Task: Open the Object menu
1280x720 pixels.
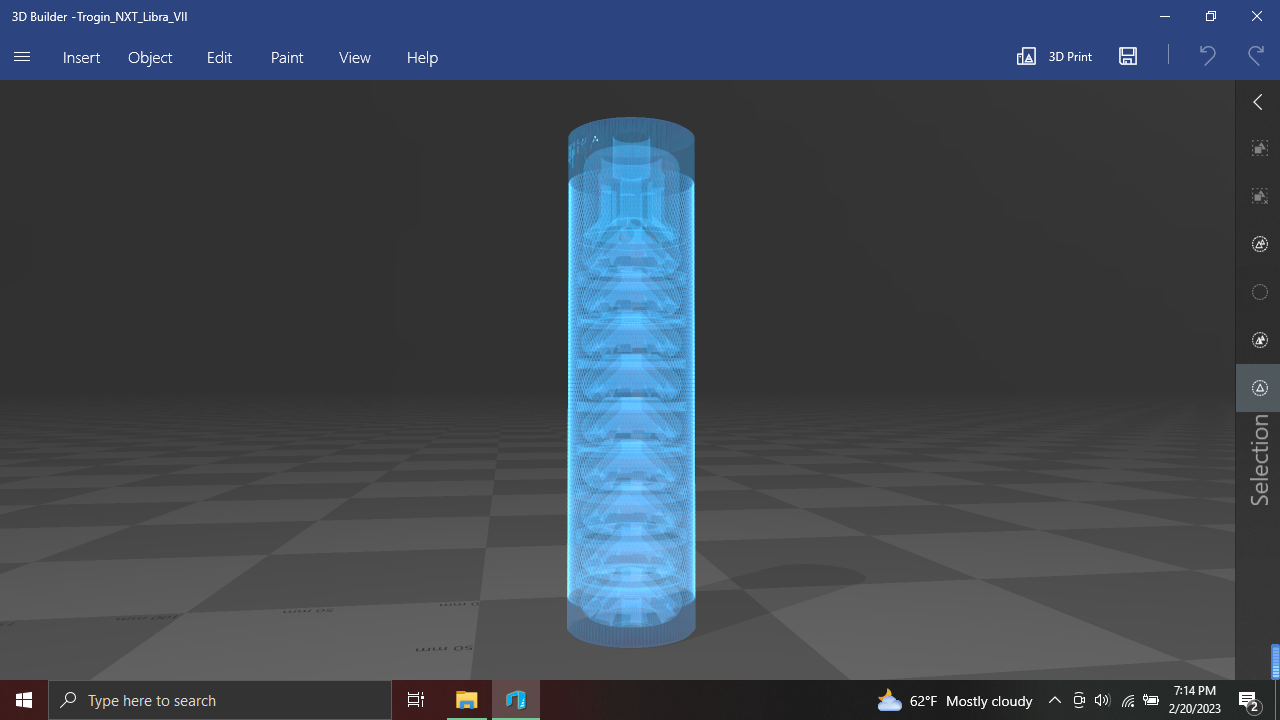Action: (150, 57)
